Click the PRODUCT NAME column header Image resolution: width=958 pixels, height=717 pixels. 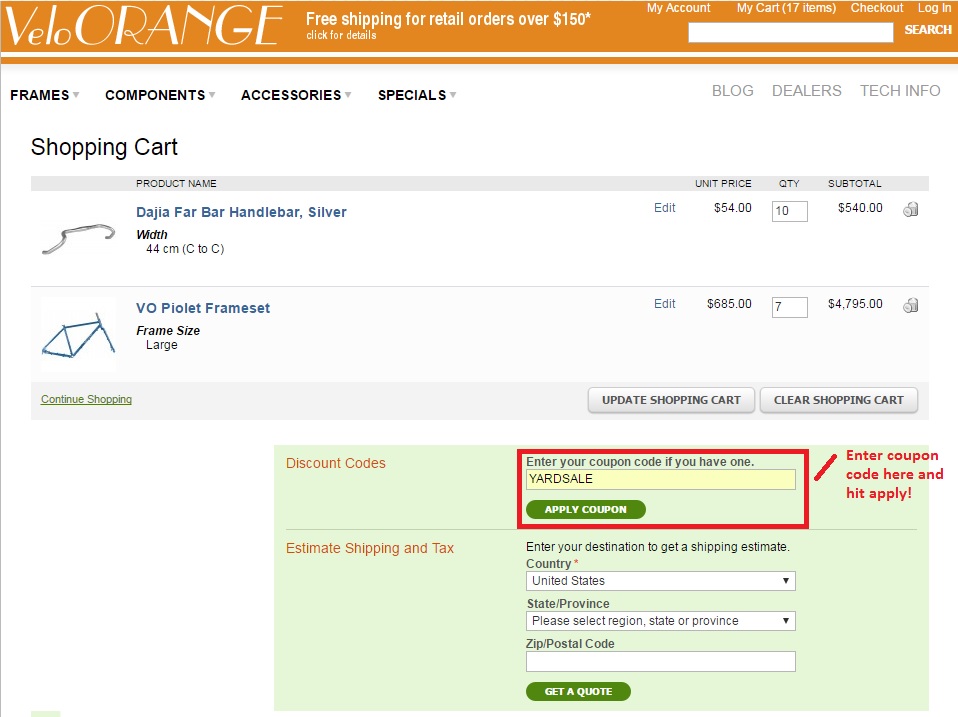(x=176, y=184)
